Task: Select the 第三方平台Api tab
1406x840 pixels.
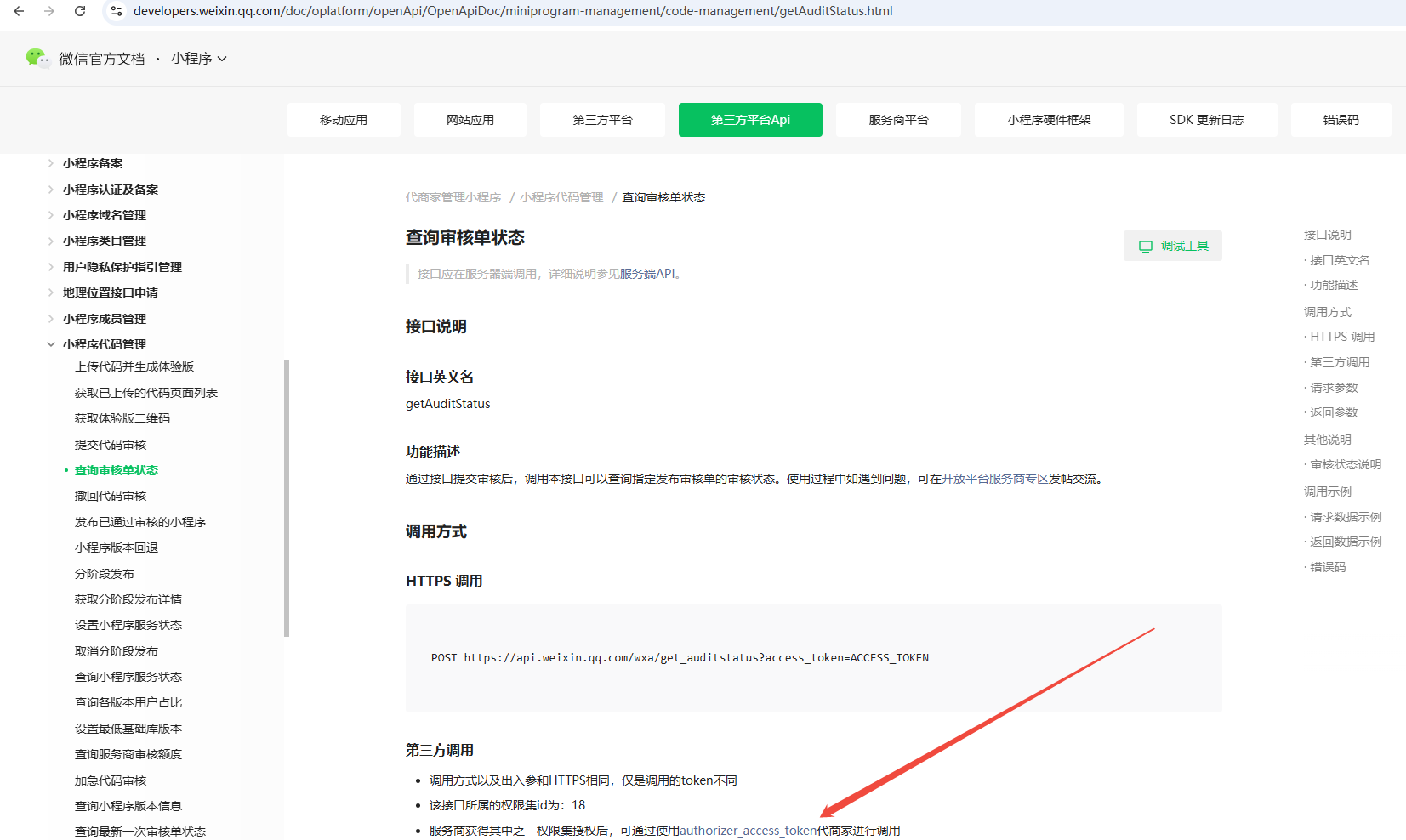Action: (x=750, y=120)
